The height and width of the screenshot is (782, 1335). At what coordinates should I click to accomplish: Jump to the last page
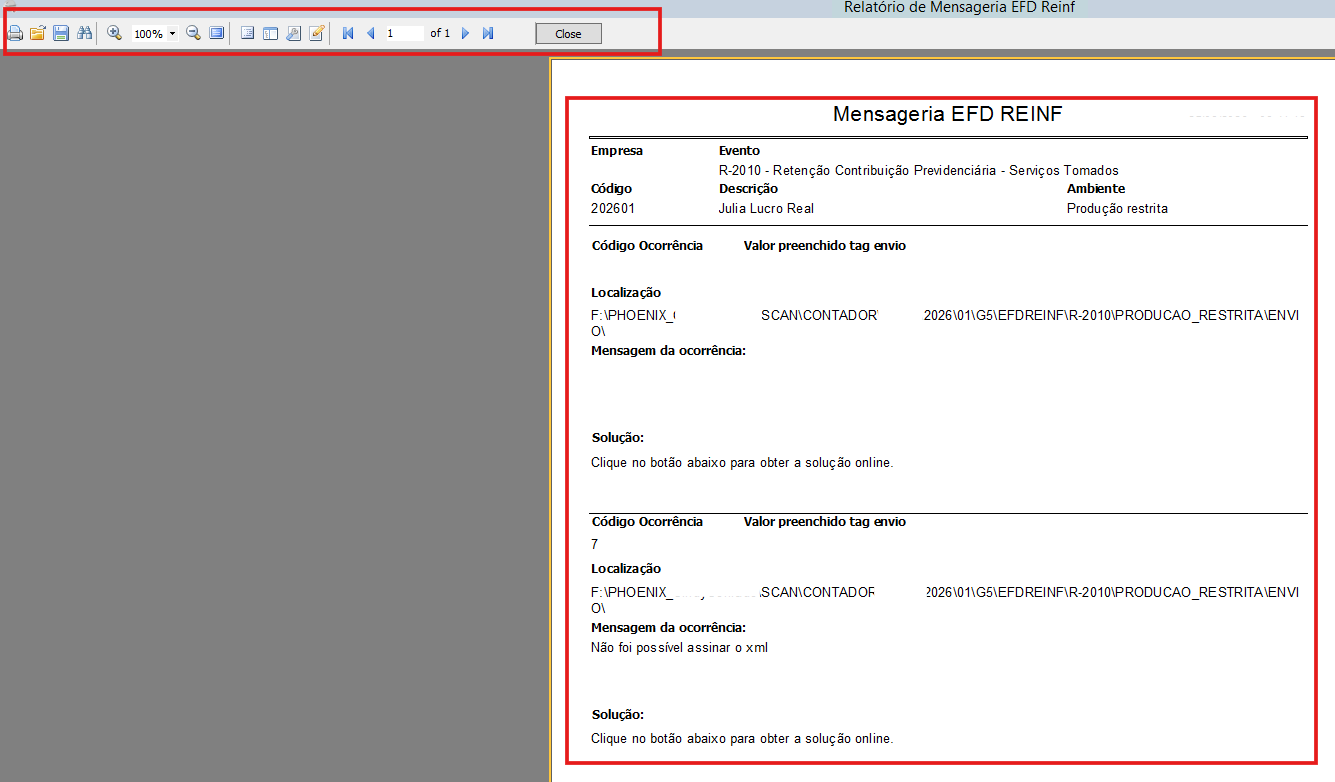488,33
